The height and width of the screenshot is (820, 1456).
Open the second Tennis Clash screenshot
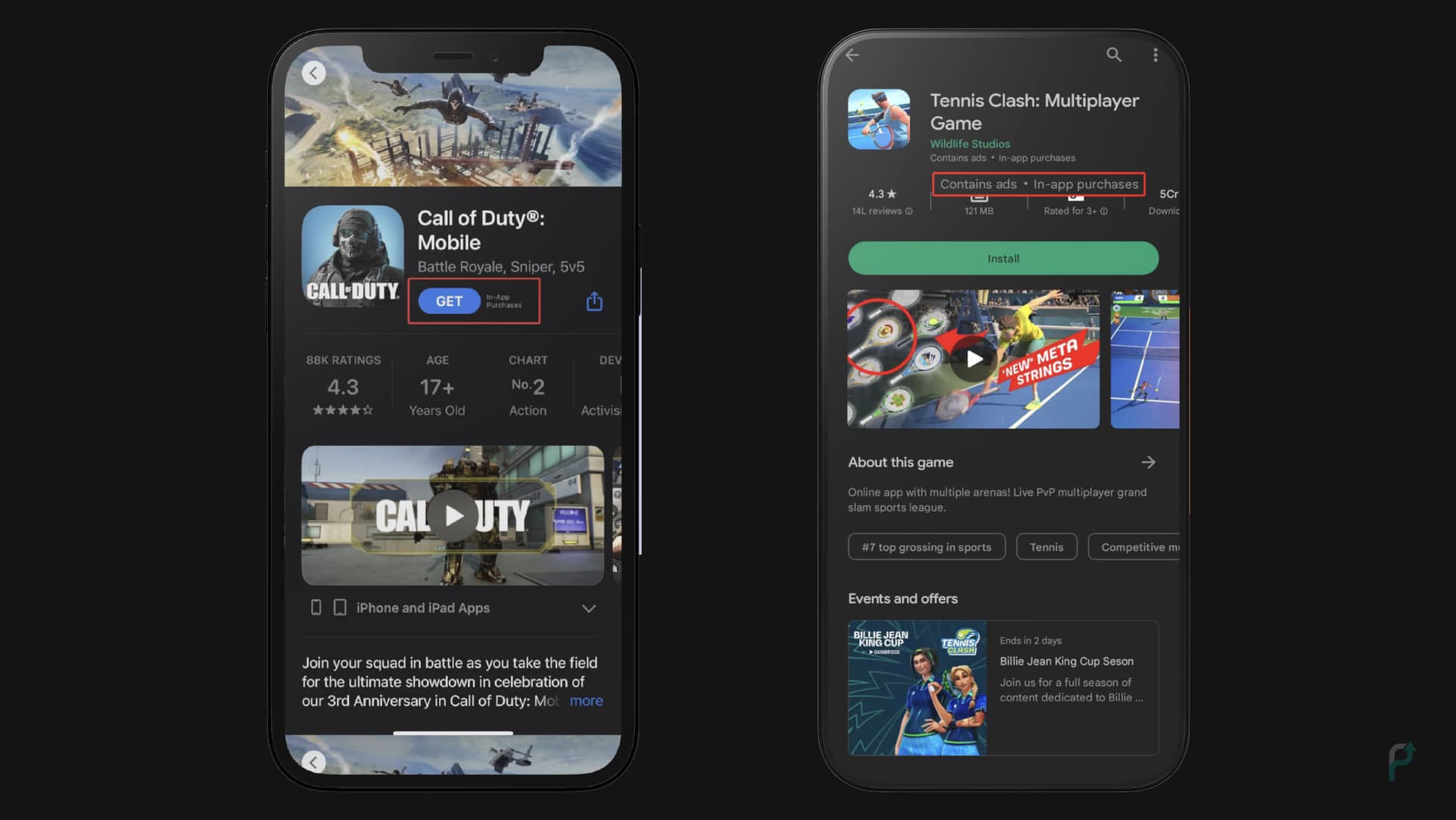click(1145, 359)
